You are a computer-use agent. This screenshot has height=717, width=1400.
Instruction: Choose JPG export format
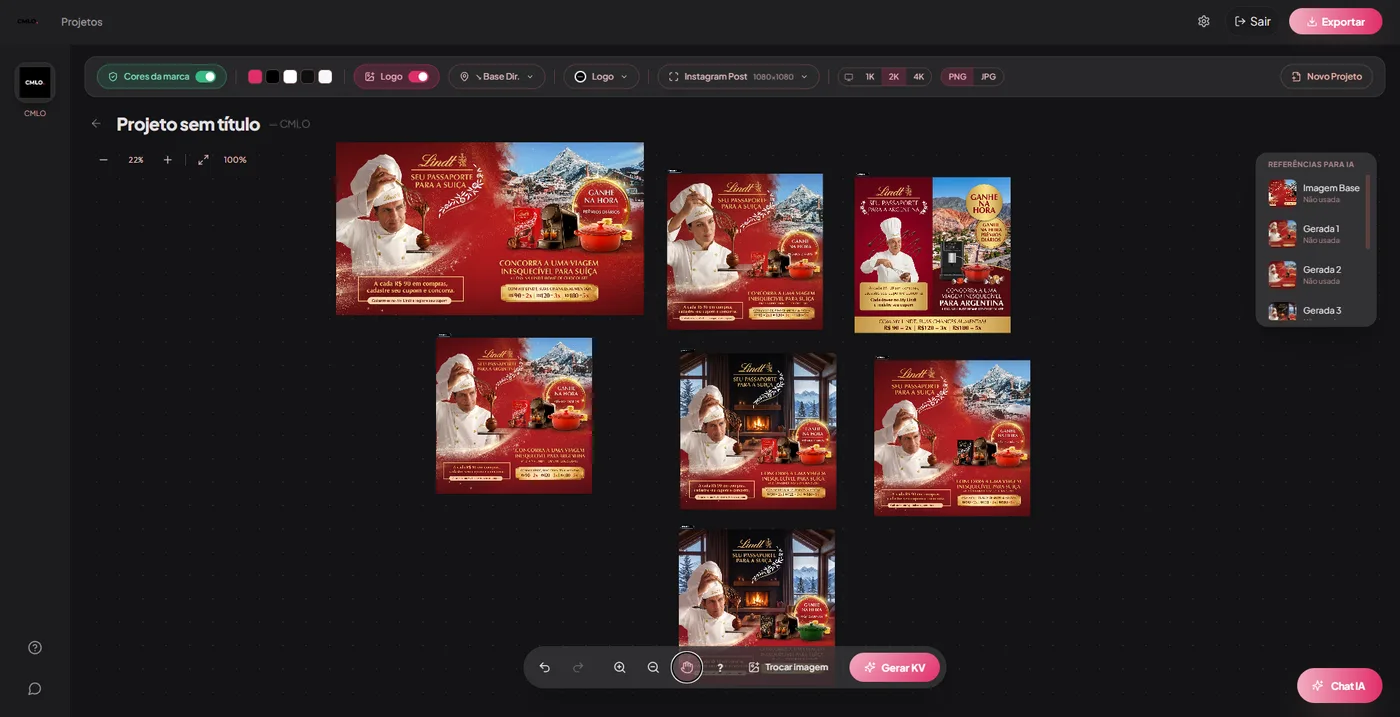(x=988, y=77)
